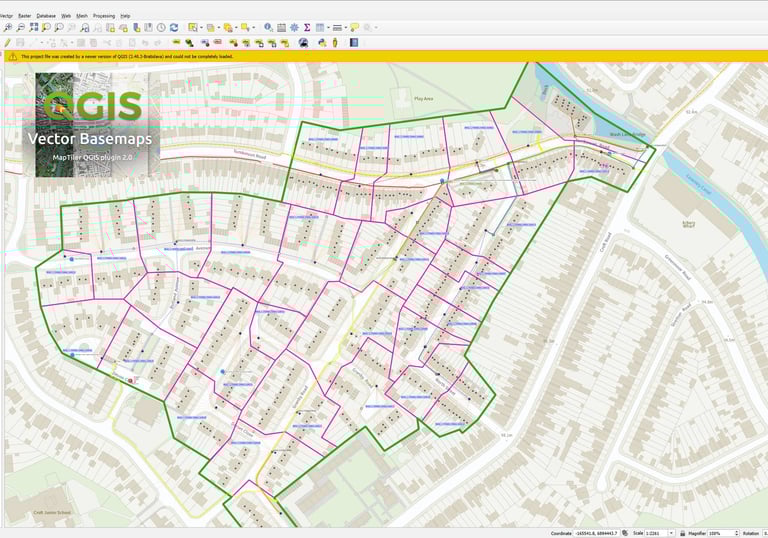Click the Vector Basemaps MapTiler banner
Image resolution: width=768 pixels, height=538 pixels.
pos(91,125)
